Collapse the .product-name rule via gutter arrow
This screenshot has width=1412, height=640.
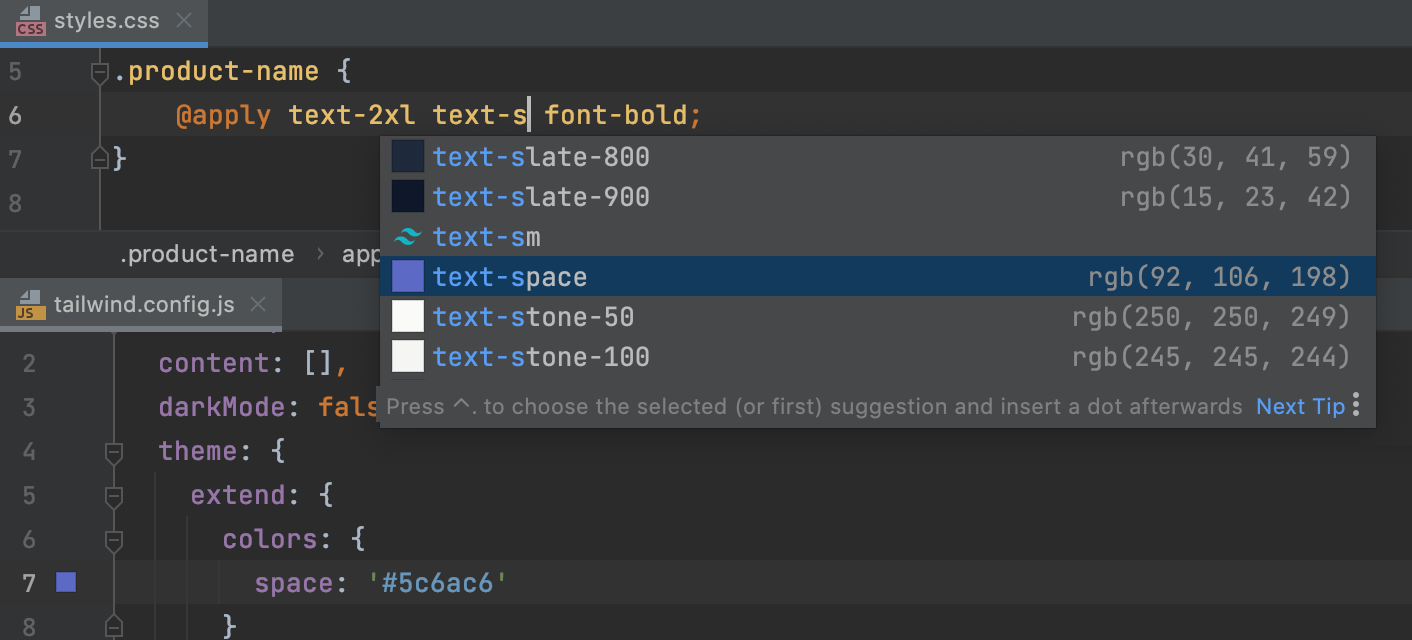click(100, 70)
